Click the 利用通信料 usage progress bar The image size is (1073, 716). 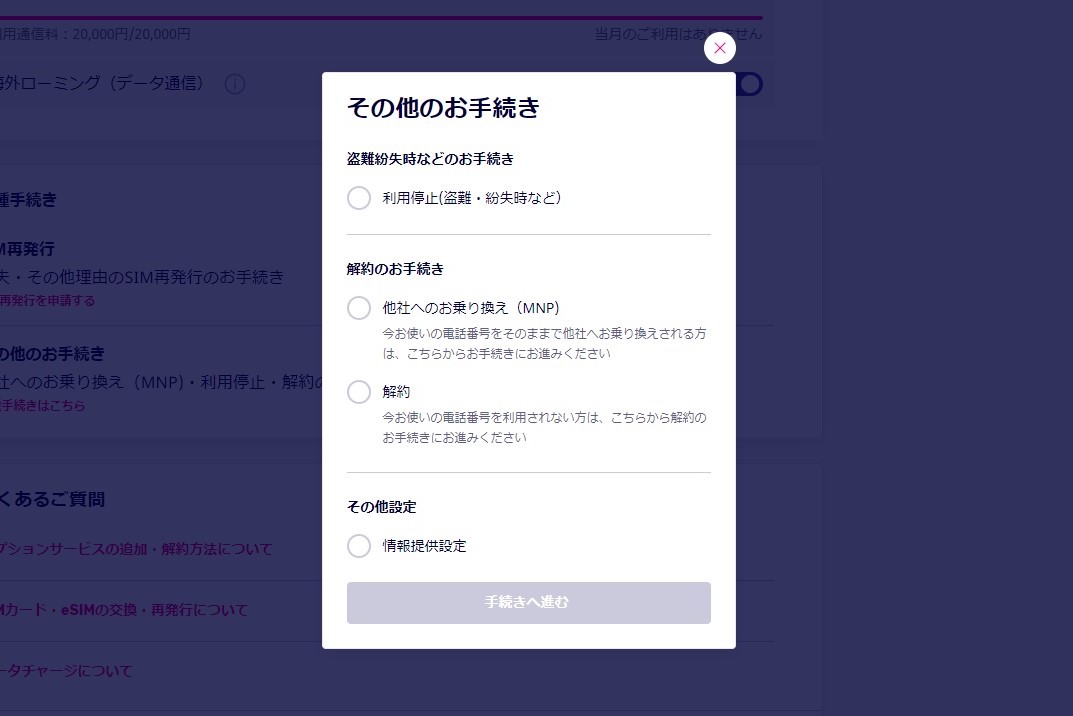(x=380, y=15)
